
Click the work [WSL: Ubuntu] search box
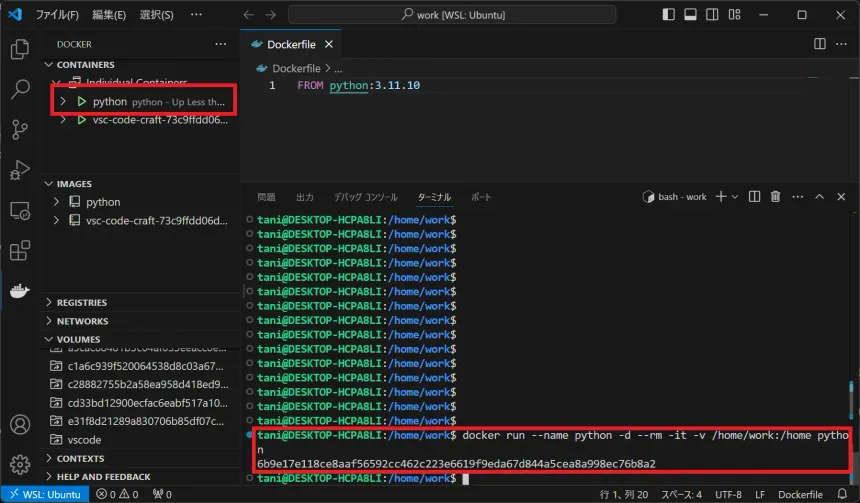tap(453, 15)
